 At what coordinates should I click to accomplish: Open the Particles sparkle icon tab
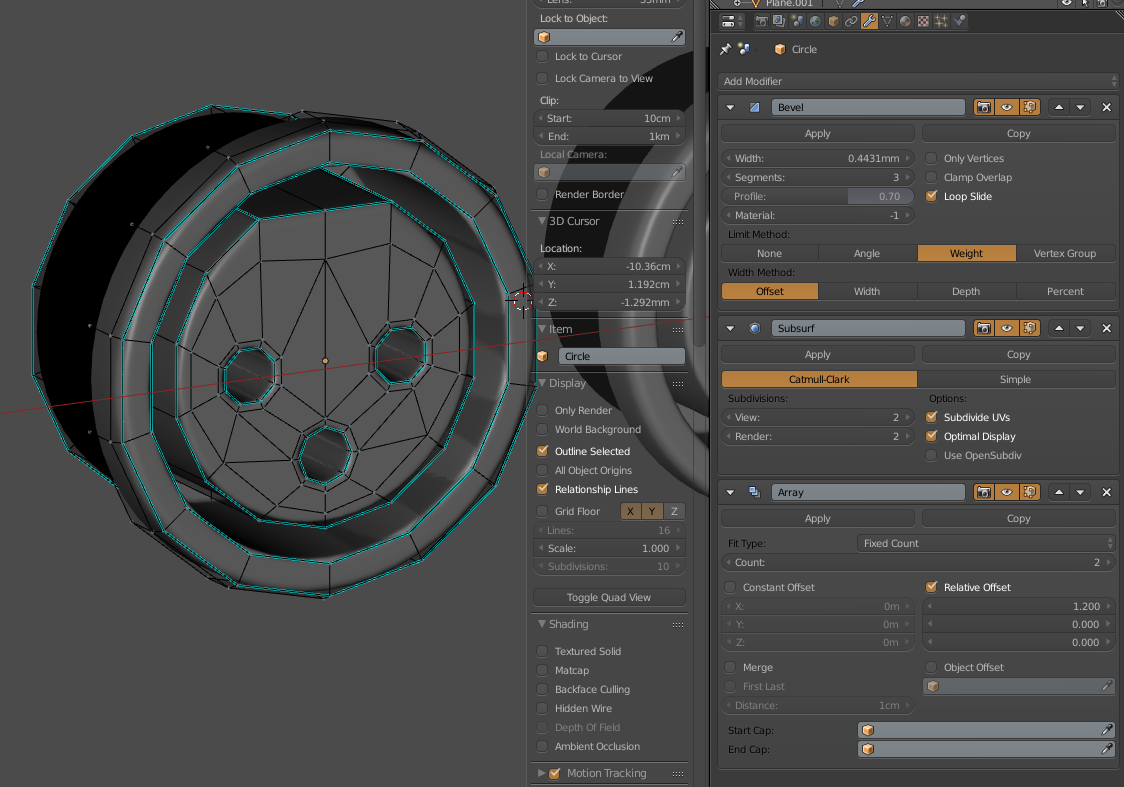point(941,22)
